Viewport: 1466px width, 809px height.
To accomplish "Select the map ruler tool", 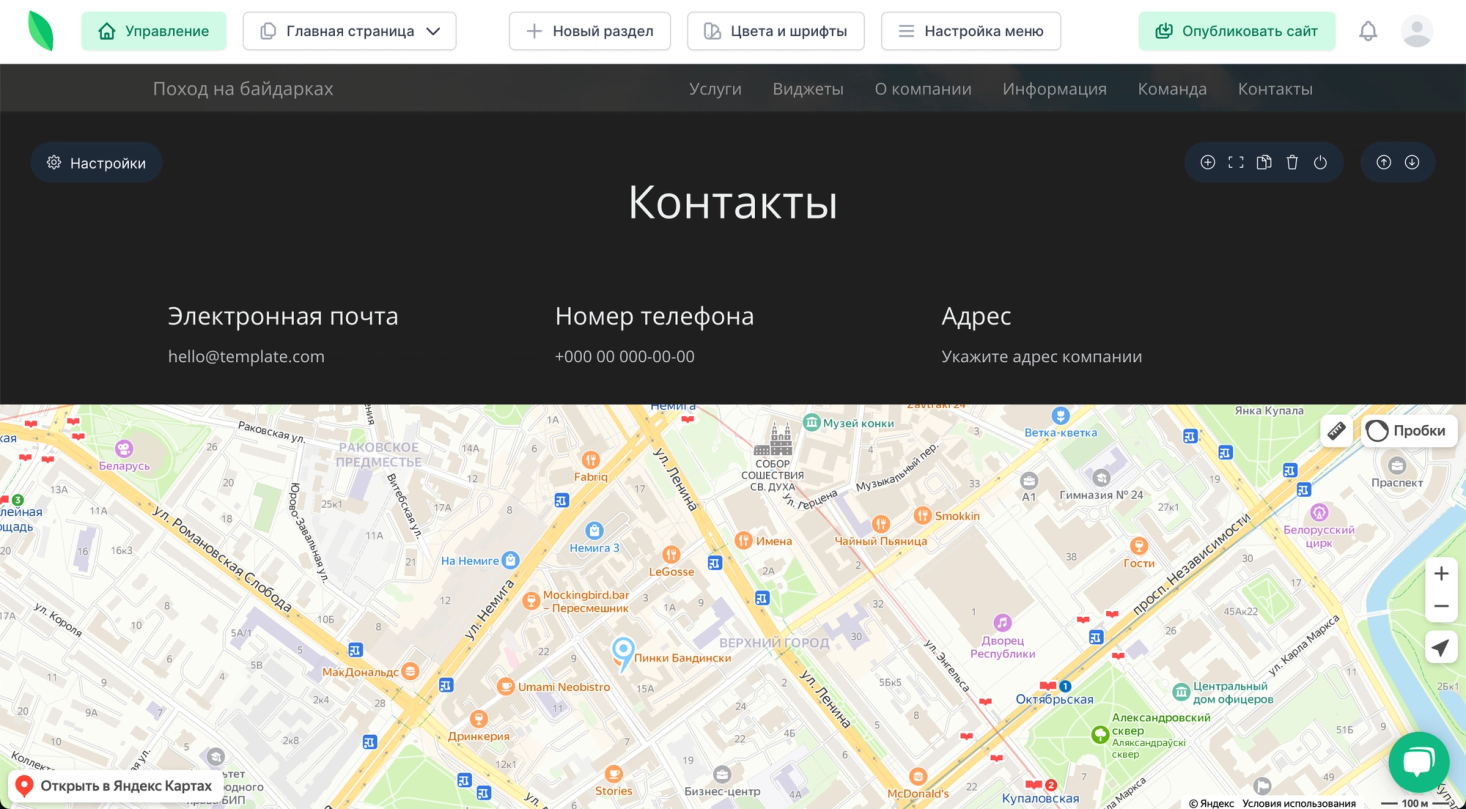I will (1337, 431).
